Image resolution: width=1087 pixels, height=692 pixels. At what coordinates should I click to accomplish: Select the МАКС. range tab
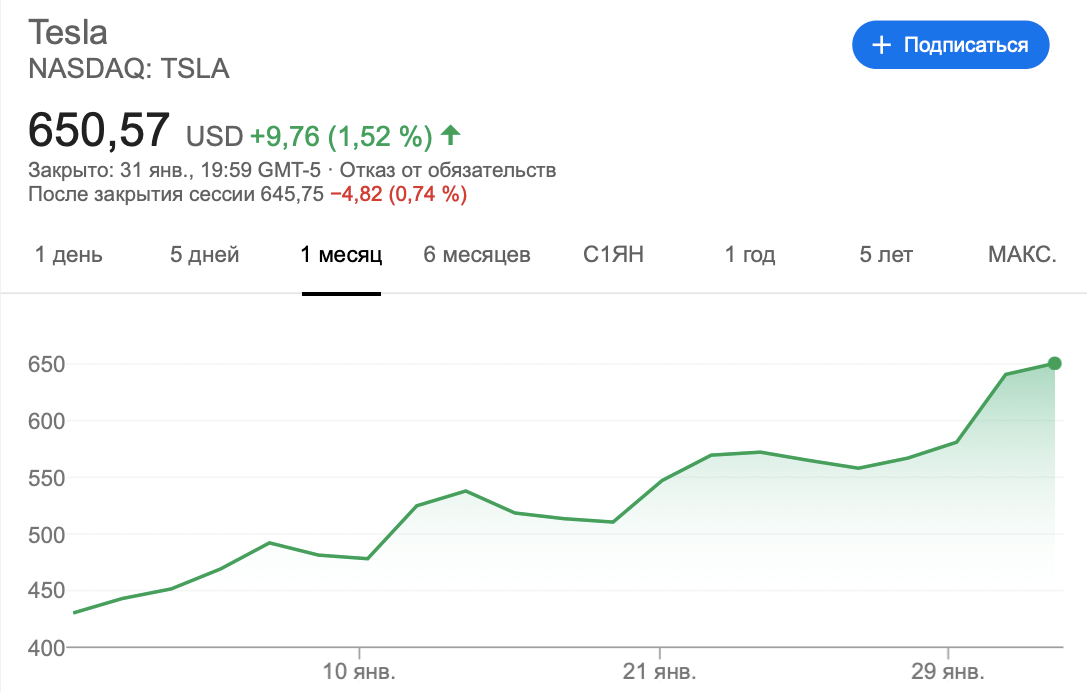1022,254
